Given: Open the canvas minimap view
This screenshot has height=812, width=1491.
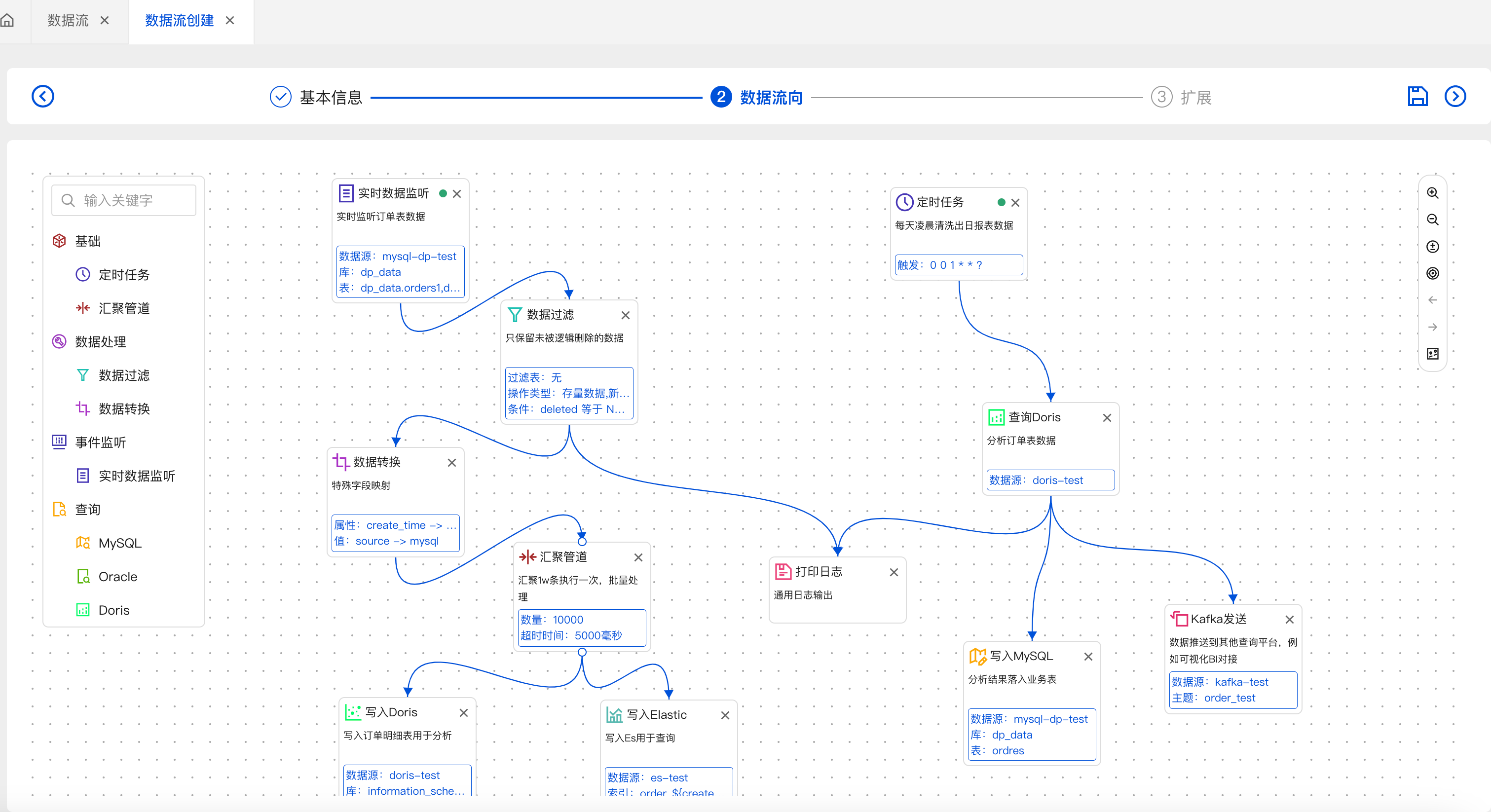Looking at the screenshot, I should (1433, 354).
